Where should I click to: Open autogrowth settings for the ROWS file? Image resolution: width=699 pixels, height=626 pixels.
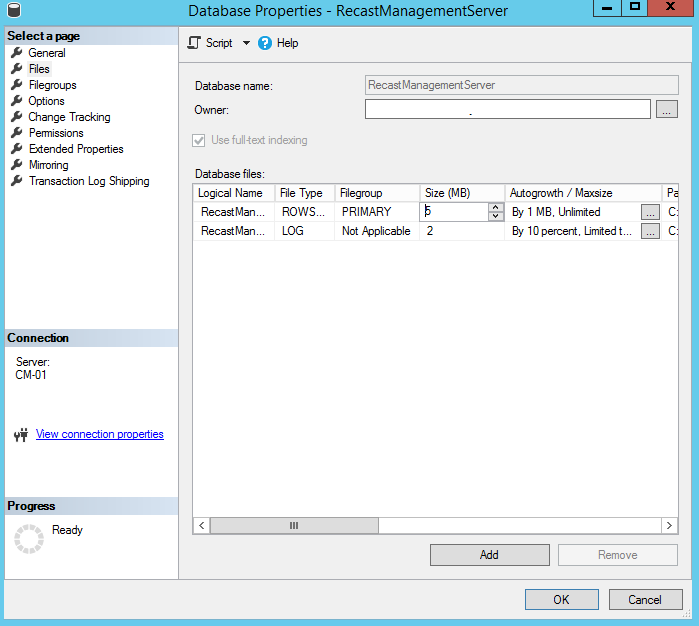[x=650, y=212]
